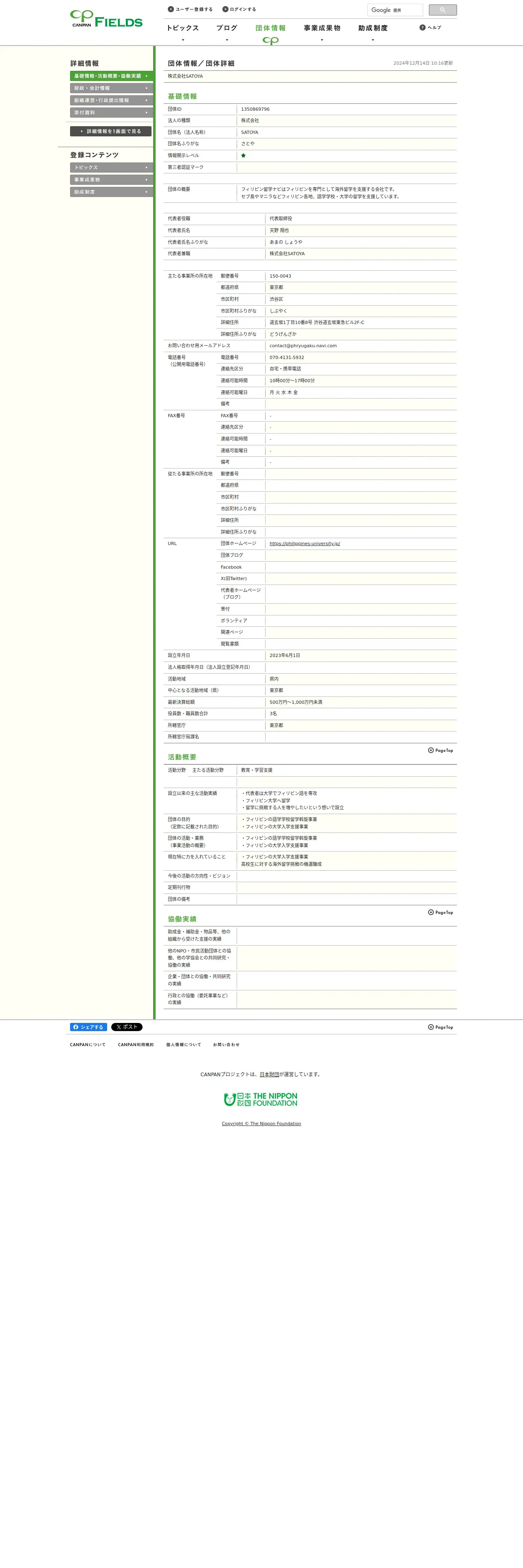Open お問い合わせ footer link

tap(226, 1045)
